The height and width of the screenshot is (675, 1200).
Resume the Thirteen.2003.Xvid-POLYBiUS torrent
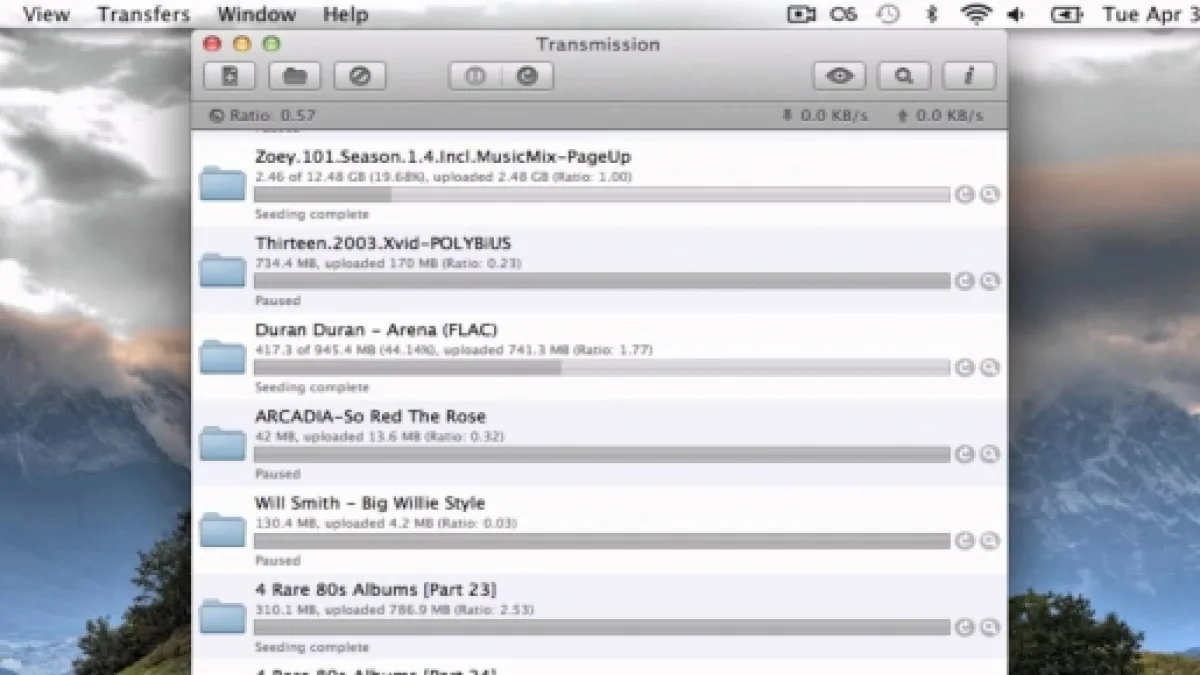coord(964,282)
